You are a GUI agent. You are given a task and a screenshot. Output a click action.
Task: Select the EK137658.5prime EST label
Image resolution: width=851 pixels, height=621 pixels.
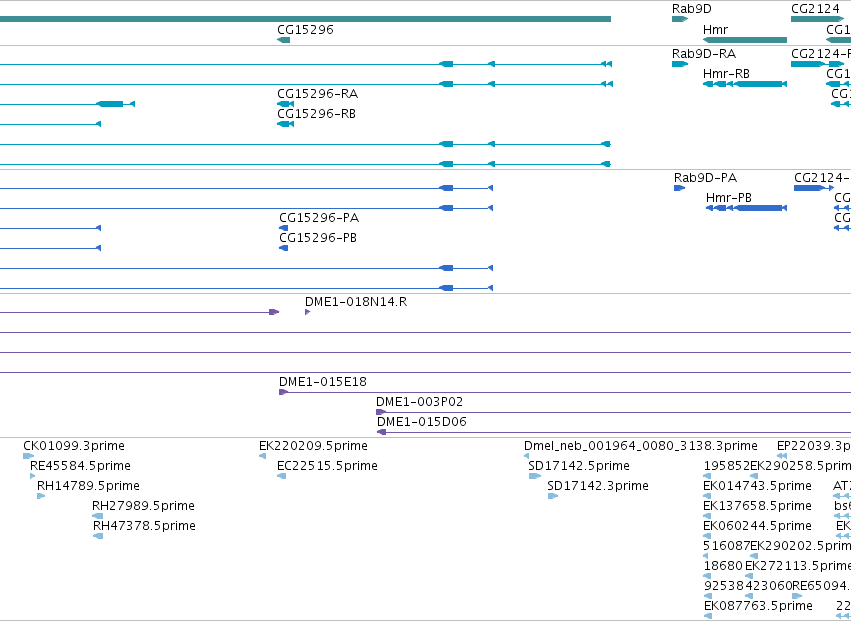tap(758, 506)
